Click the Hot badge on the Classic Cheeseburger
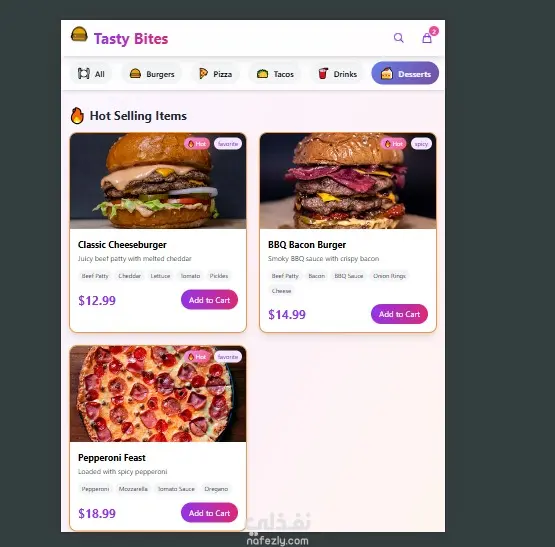This screenshot has height=547, width=555. pos(197,144)
